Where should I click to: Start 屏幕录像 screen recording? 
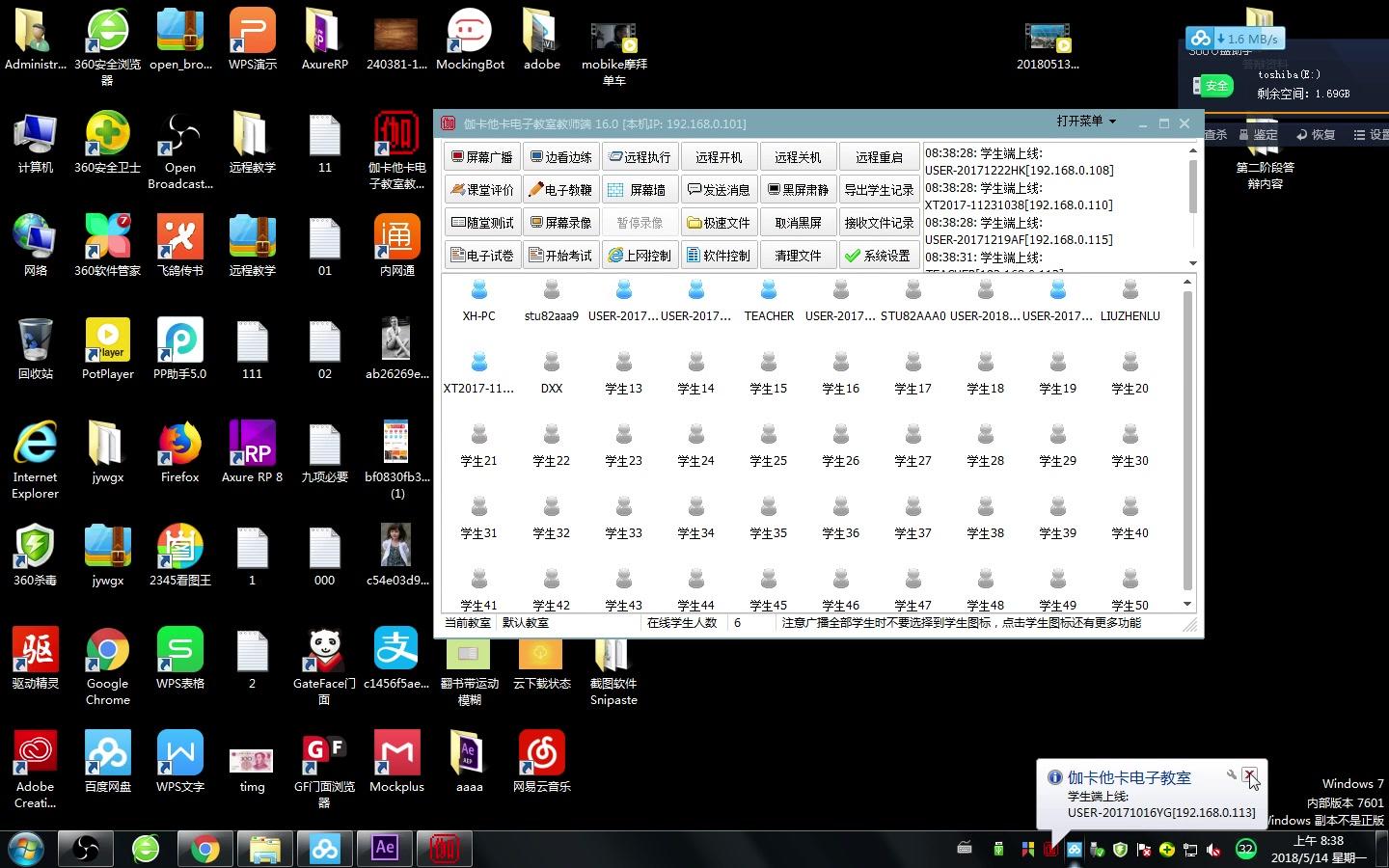click(561, 223)
